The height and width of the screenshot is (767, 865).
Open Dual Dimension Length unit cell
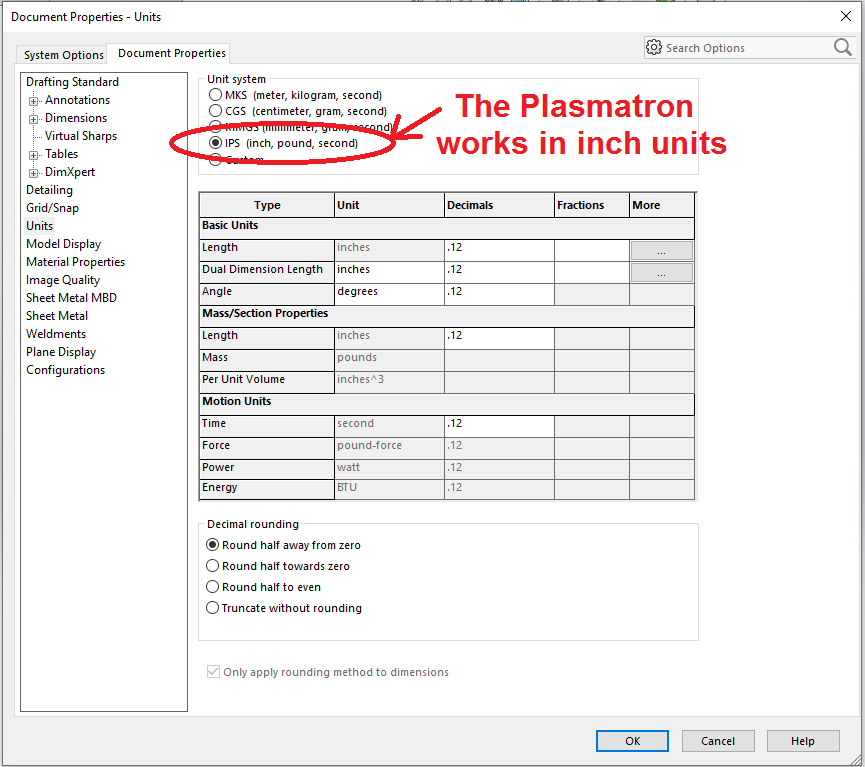point(389,270)
